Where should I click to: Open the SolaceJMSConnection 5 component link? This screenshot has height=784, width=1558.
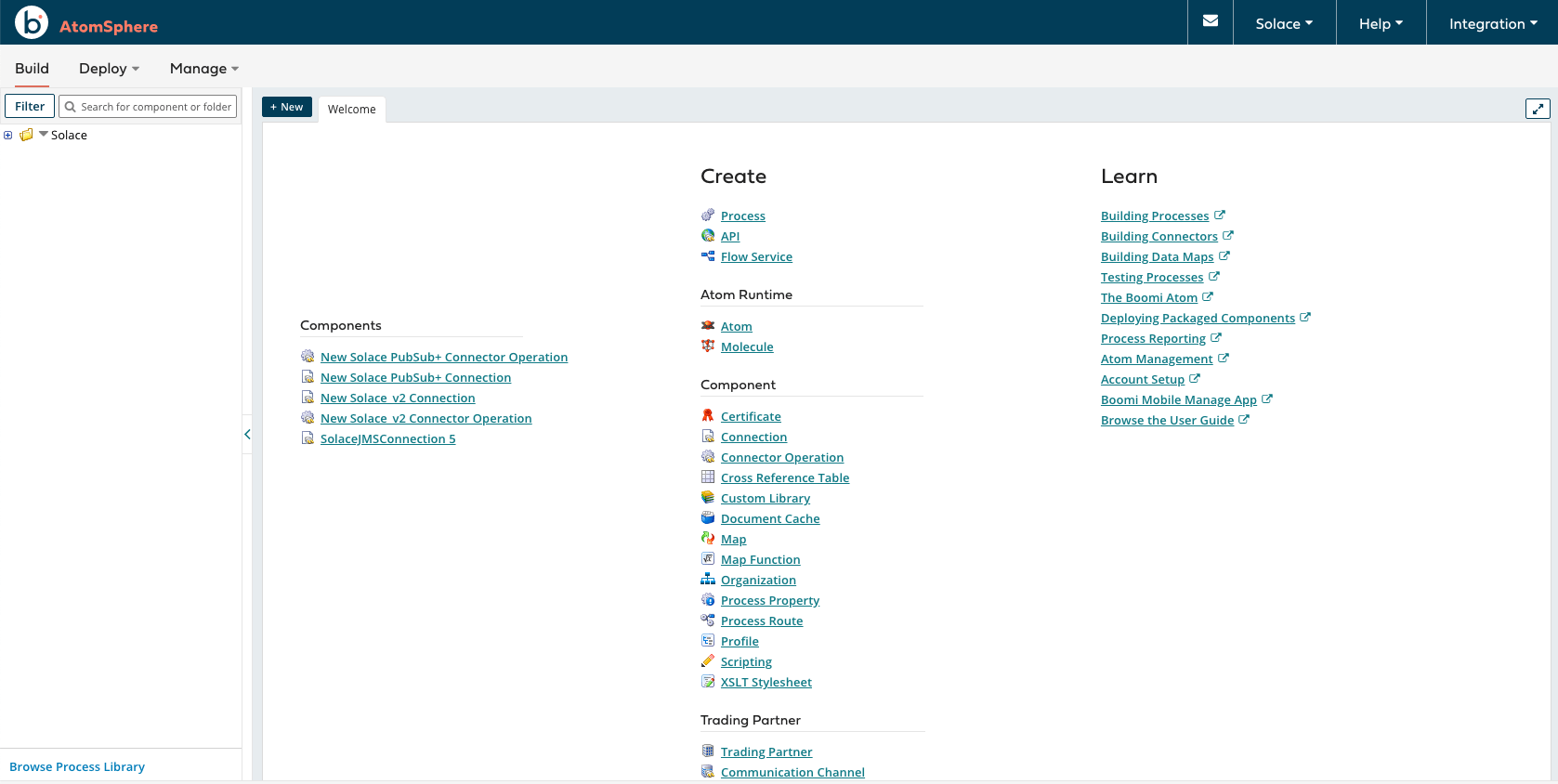coord(388,438)
